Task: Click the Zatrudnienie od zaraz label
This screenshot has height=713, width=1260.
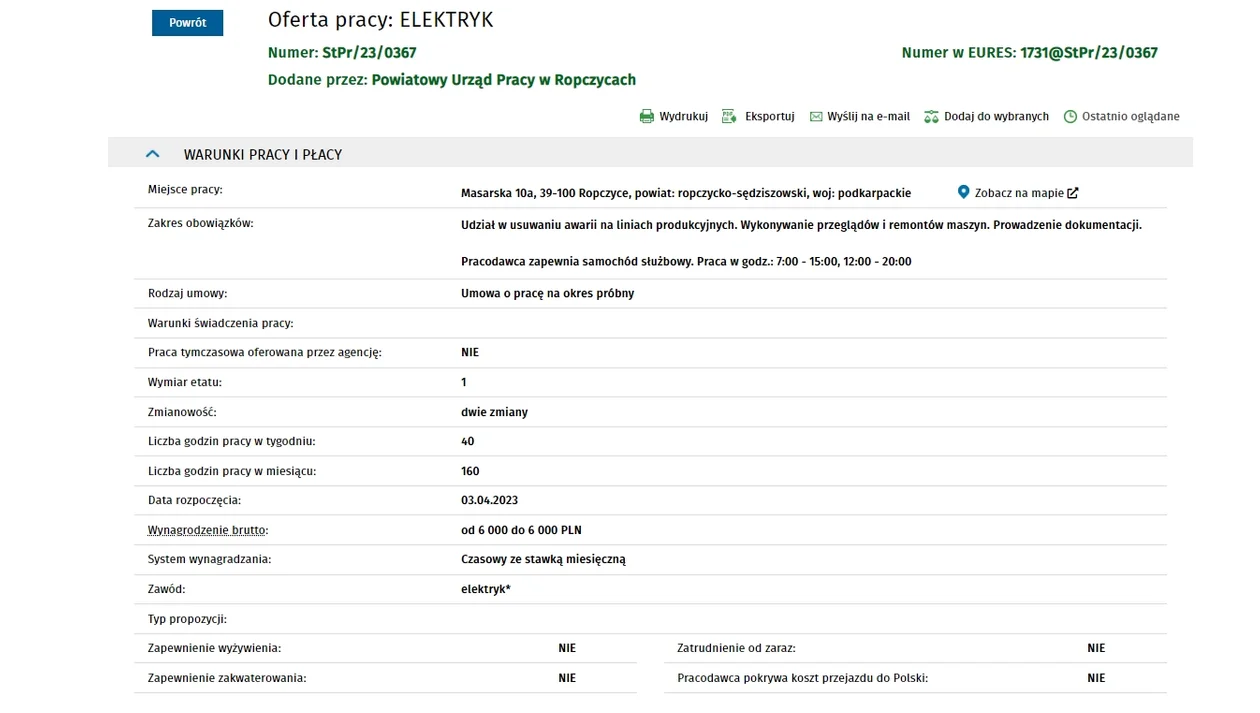Action: coord(737,648)
